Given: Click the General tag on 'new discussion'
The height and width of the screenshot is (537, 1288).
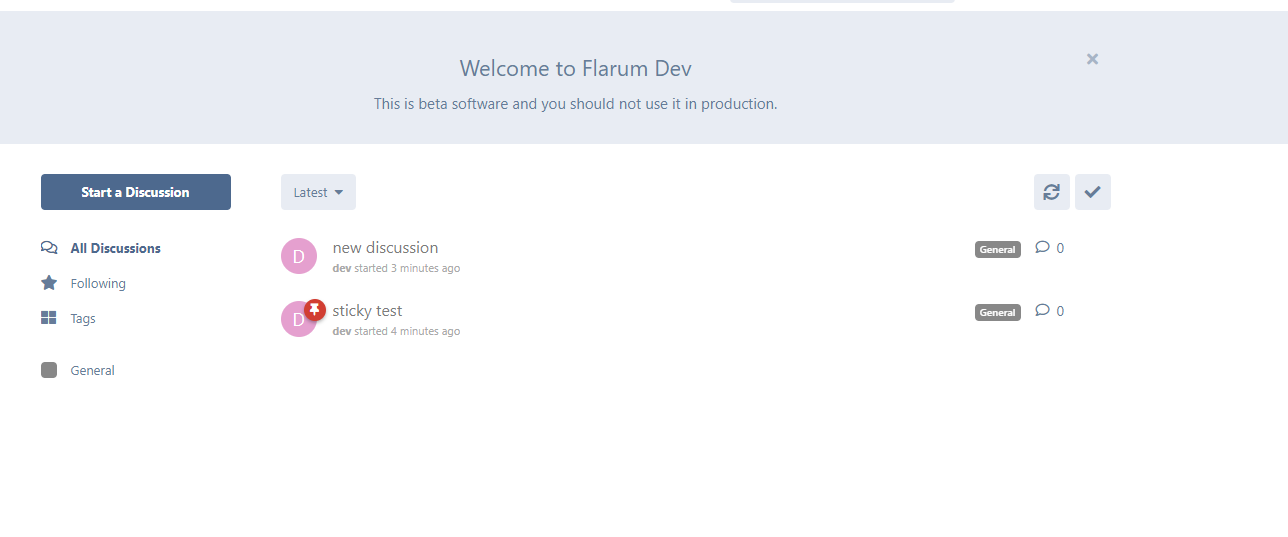Looking at the screenshot, I should pyautogui.click(x=997, y=250).
